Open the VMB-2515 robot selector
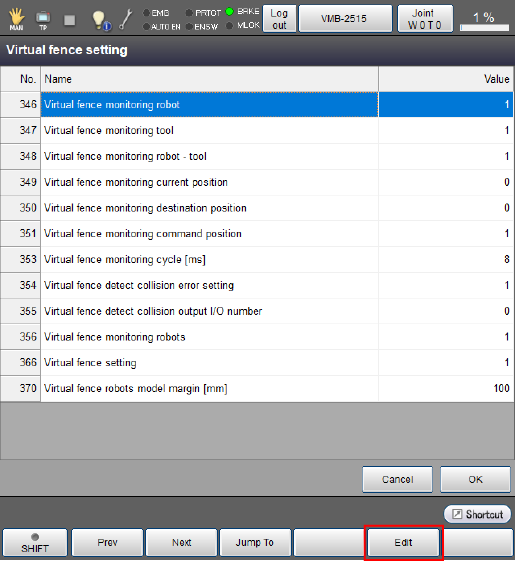Viewport: 515px width, 561px height. point(345,19)
